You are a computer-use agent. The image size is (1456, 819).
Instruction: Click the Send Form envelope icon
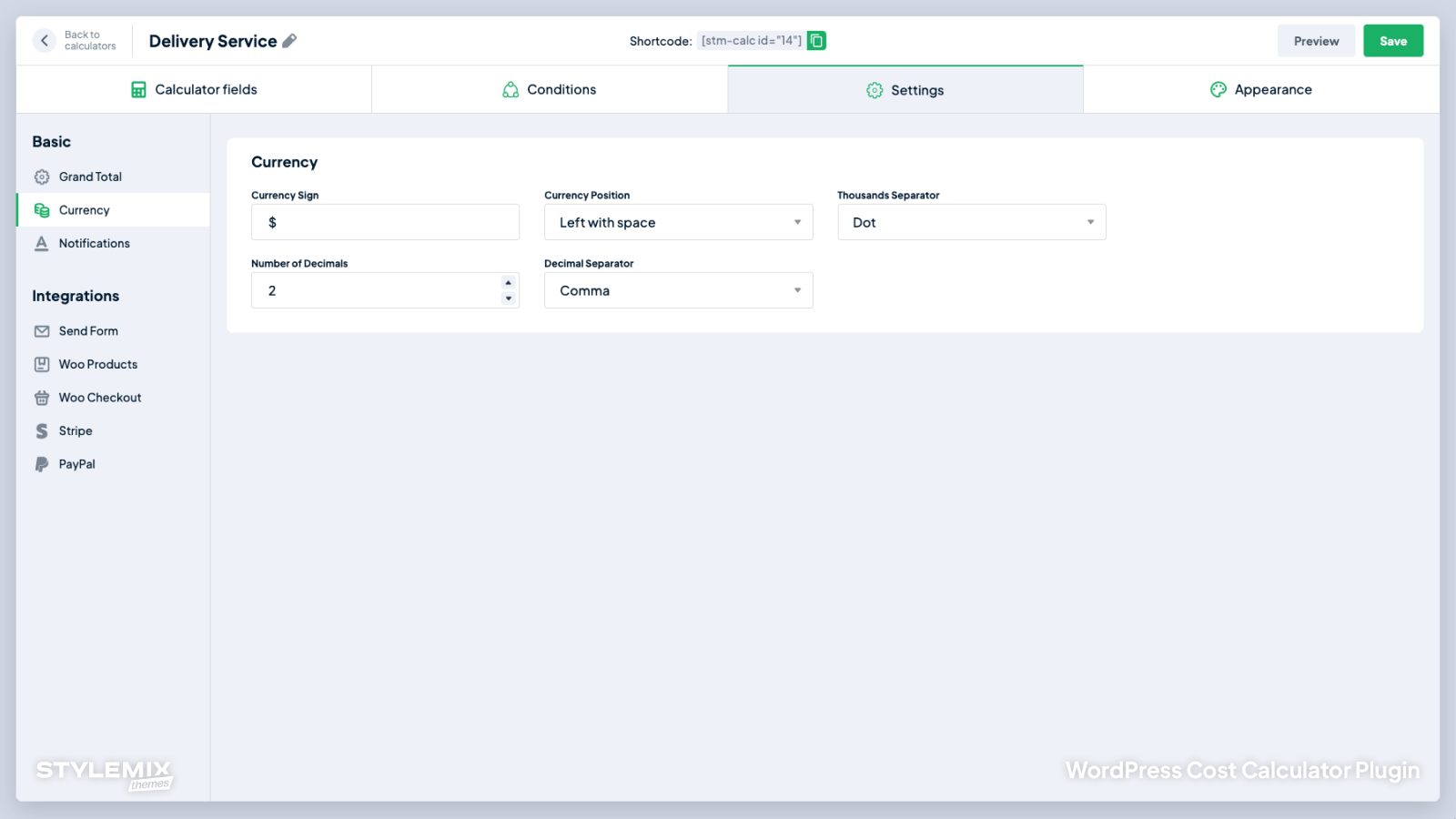pos(42,331)
